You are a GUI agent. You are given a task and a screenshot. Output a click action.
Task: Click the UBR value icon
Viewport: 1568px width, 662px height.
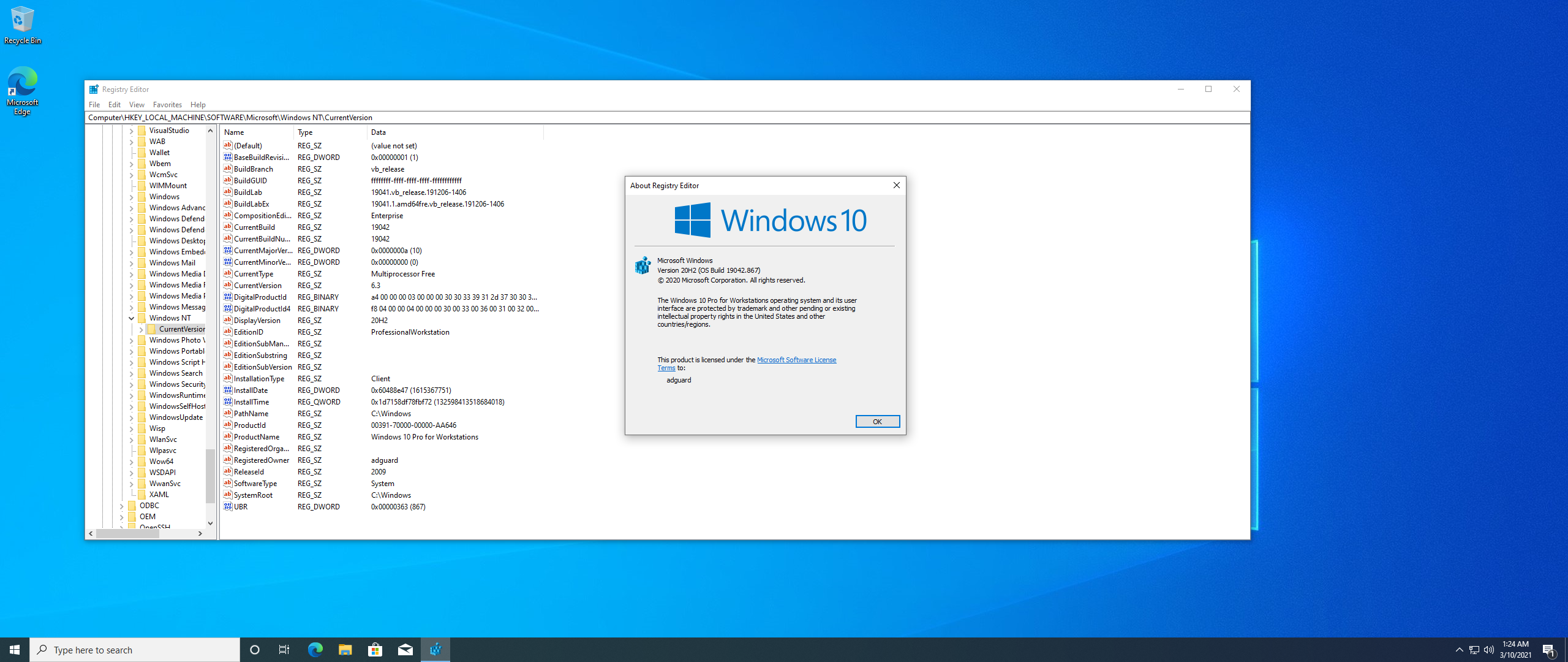point(228,506)
